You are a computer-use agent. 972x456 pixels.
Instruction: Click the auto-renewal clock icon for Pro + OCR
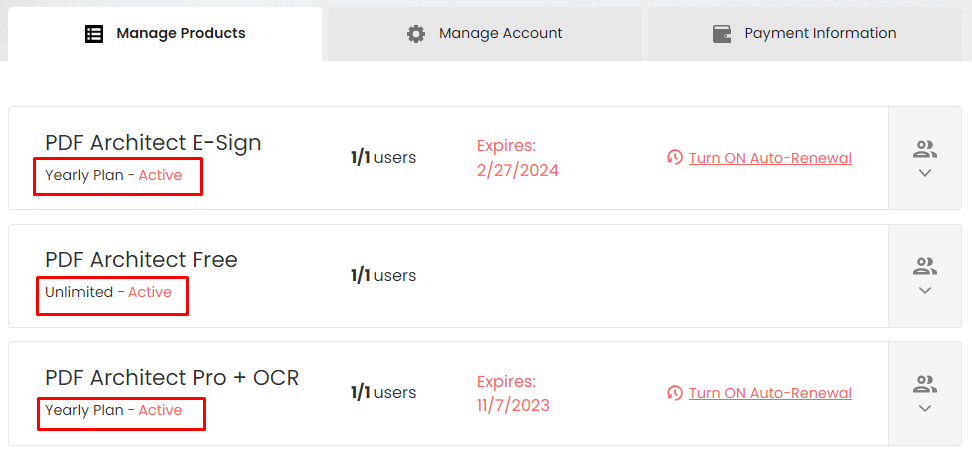pyautogui.click(x=674, y=393)
